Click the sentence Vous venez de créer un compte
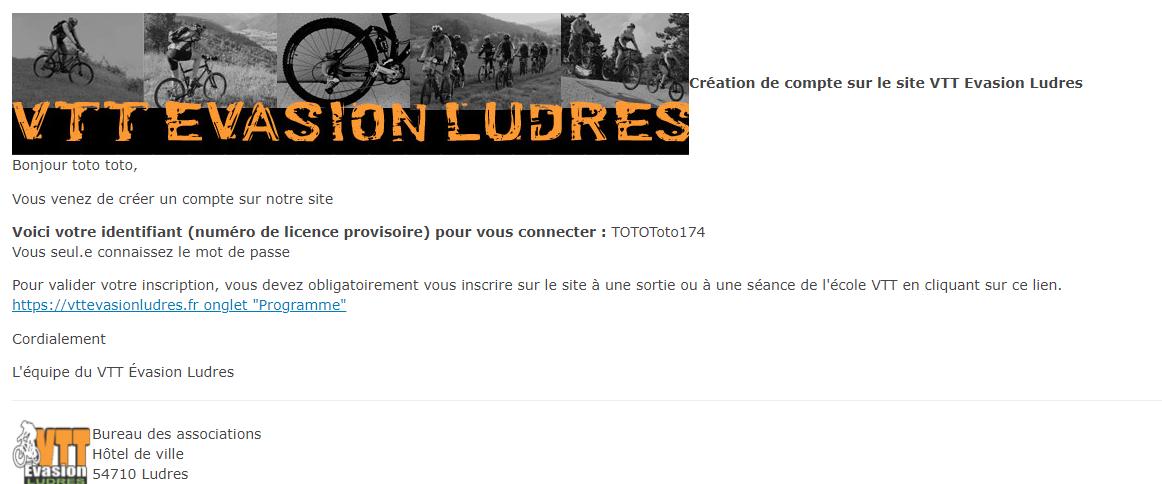This screenshot has height=484, width=1162. tap(173, 199)
